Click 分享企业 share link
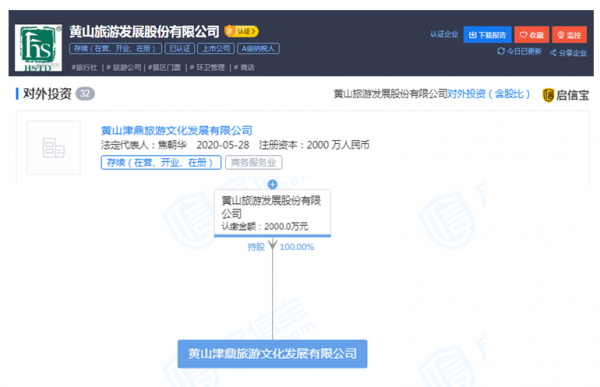 [x=568, y=53]
